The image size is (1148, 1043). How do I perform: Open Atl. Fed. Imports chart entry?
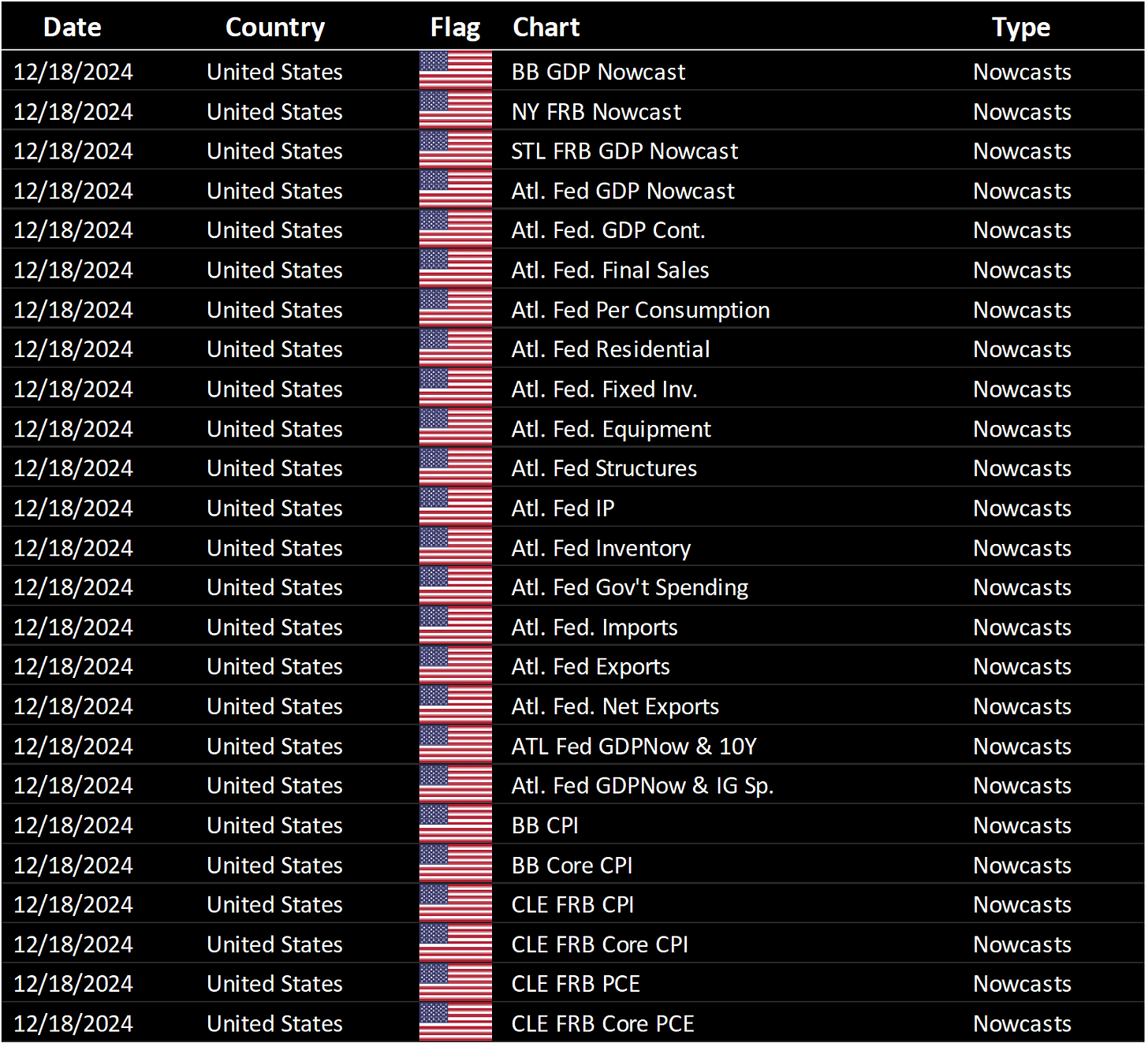point(594,628)
